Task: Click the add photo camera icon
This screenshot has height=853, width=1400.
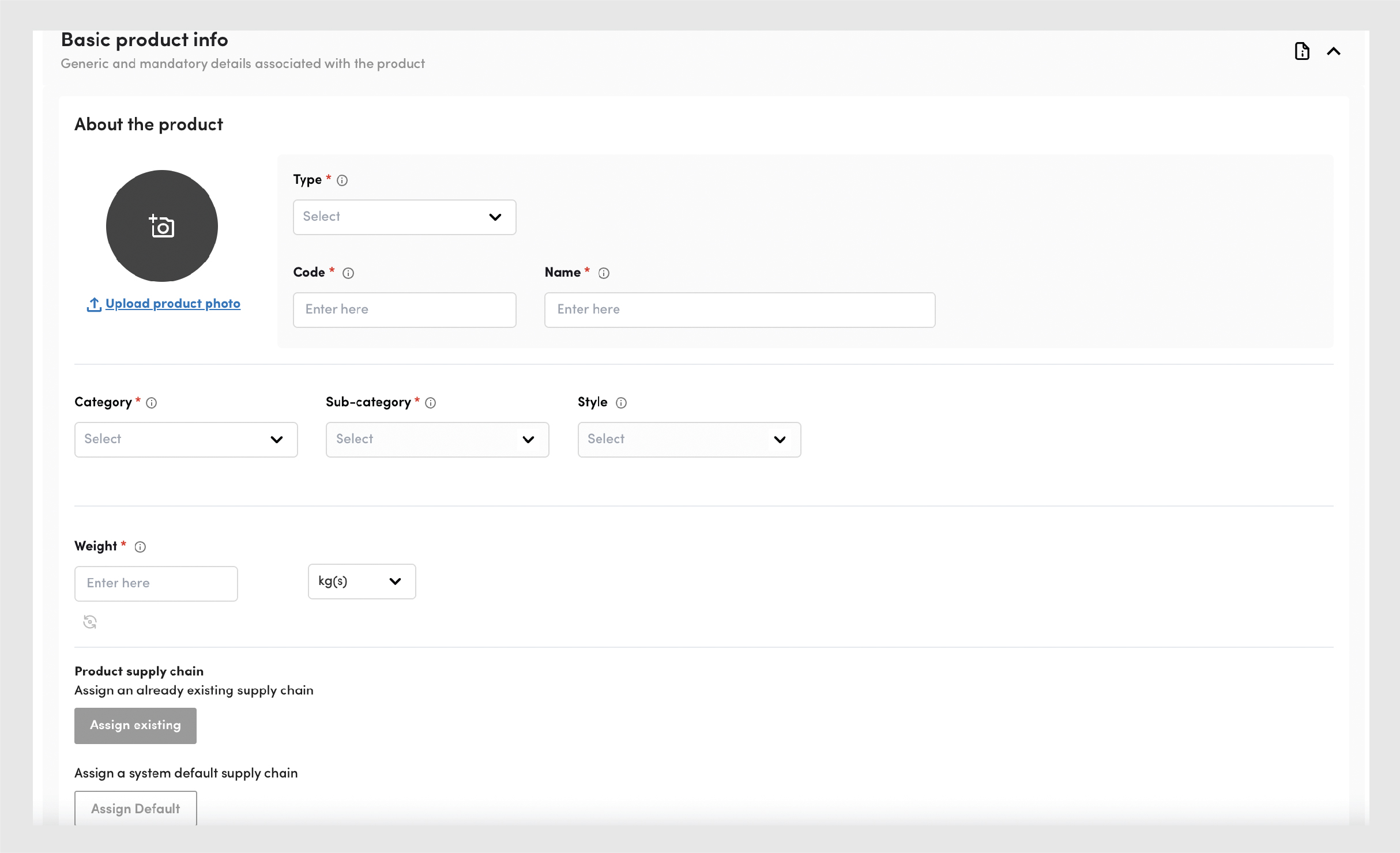Action: [162, 226]
